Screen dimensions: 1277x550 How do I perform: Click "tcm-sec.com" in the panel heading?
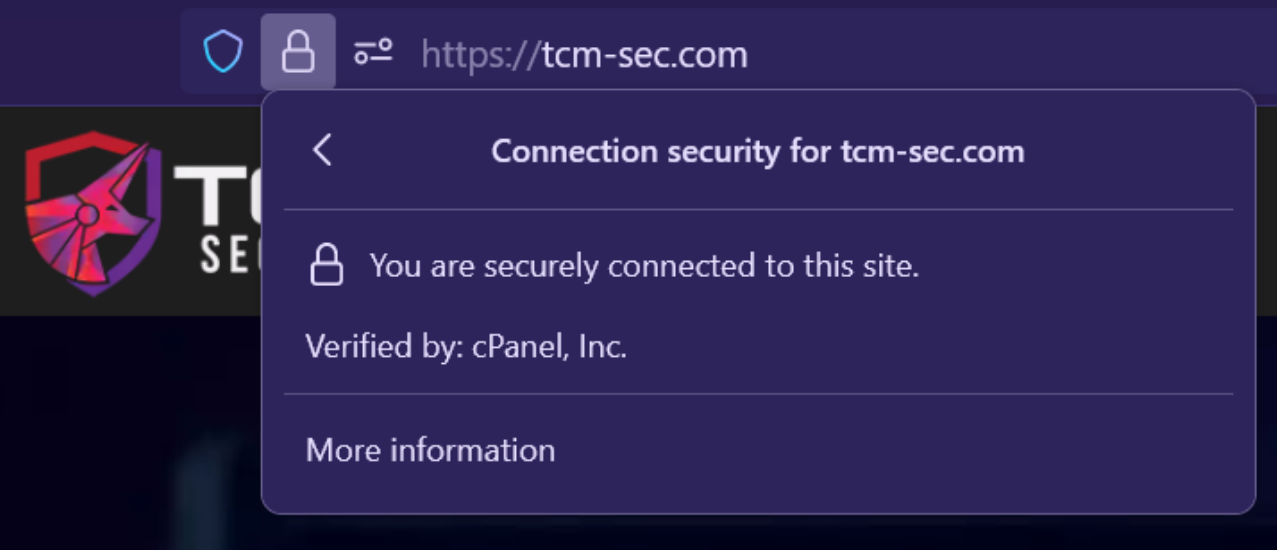(932, 152)
